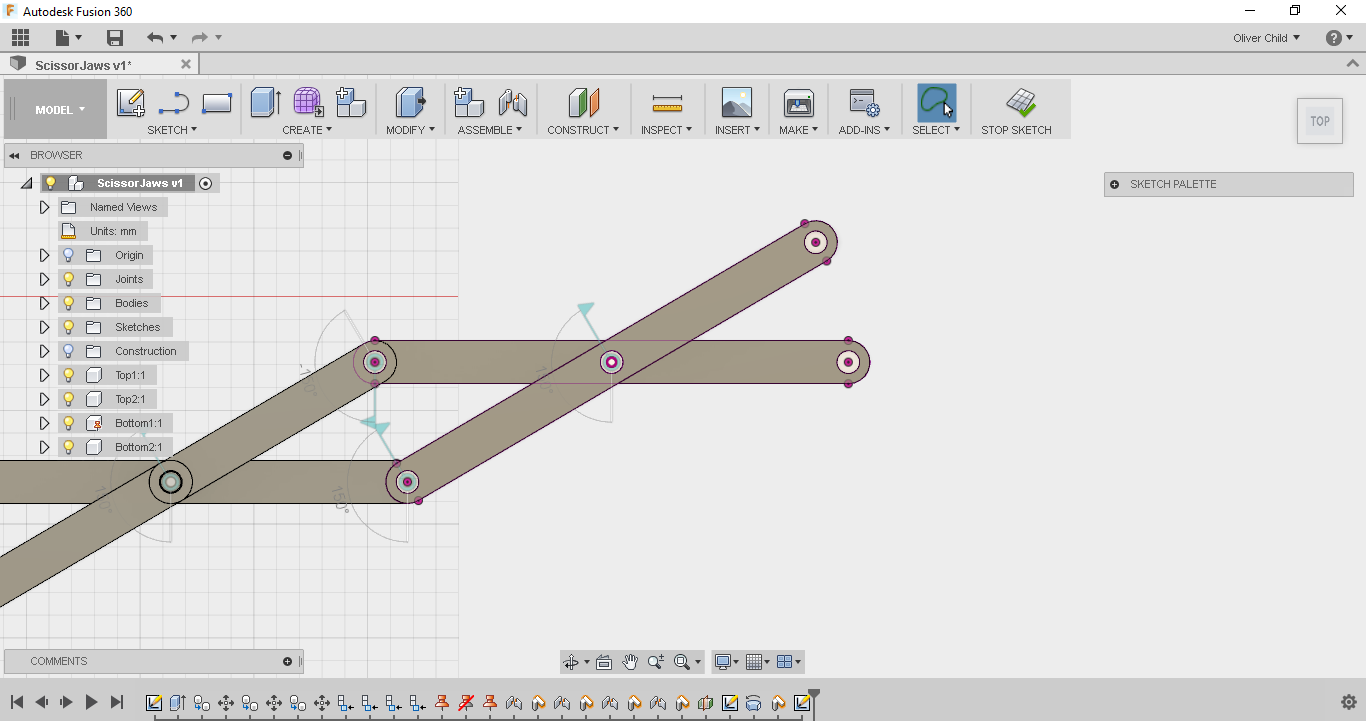Activate ScissorJaws v1 radio button

[206, 183]
